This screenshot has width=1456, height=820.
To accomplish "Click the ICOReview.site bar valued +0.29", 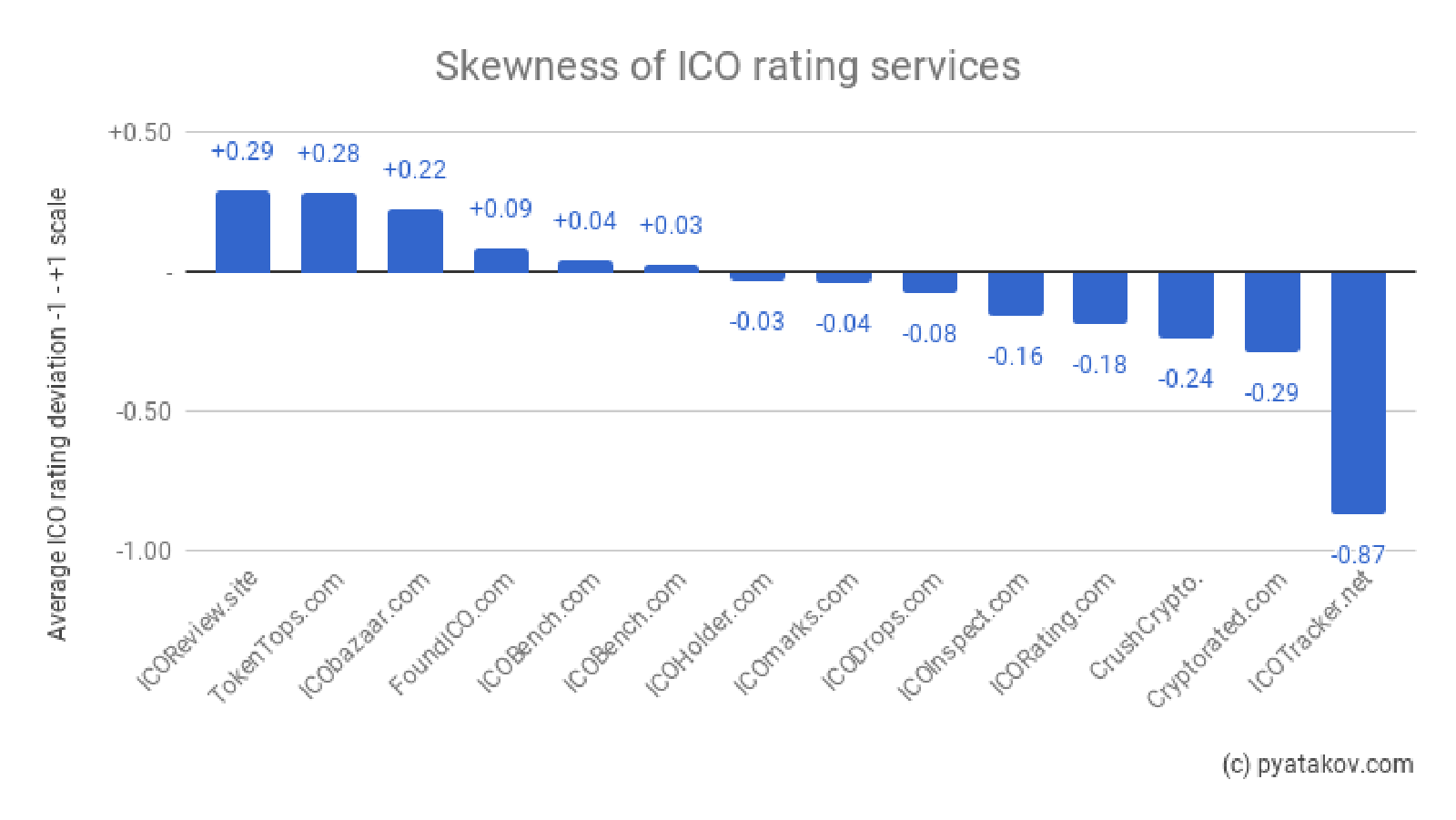I will tap(243, 231).
